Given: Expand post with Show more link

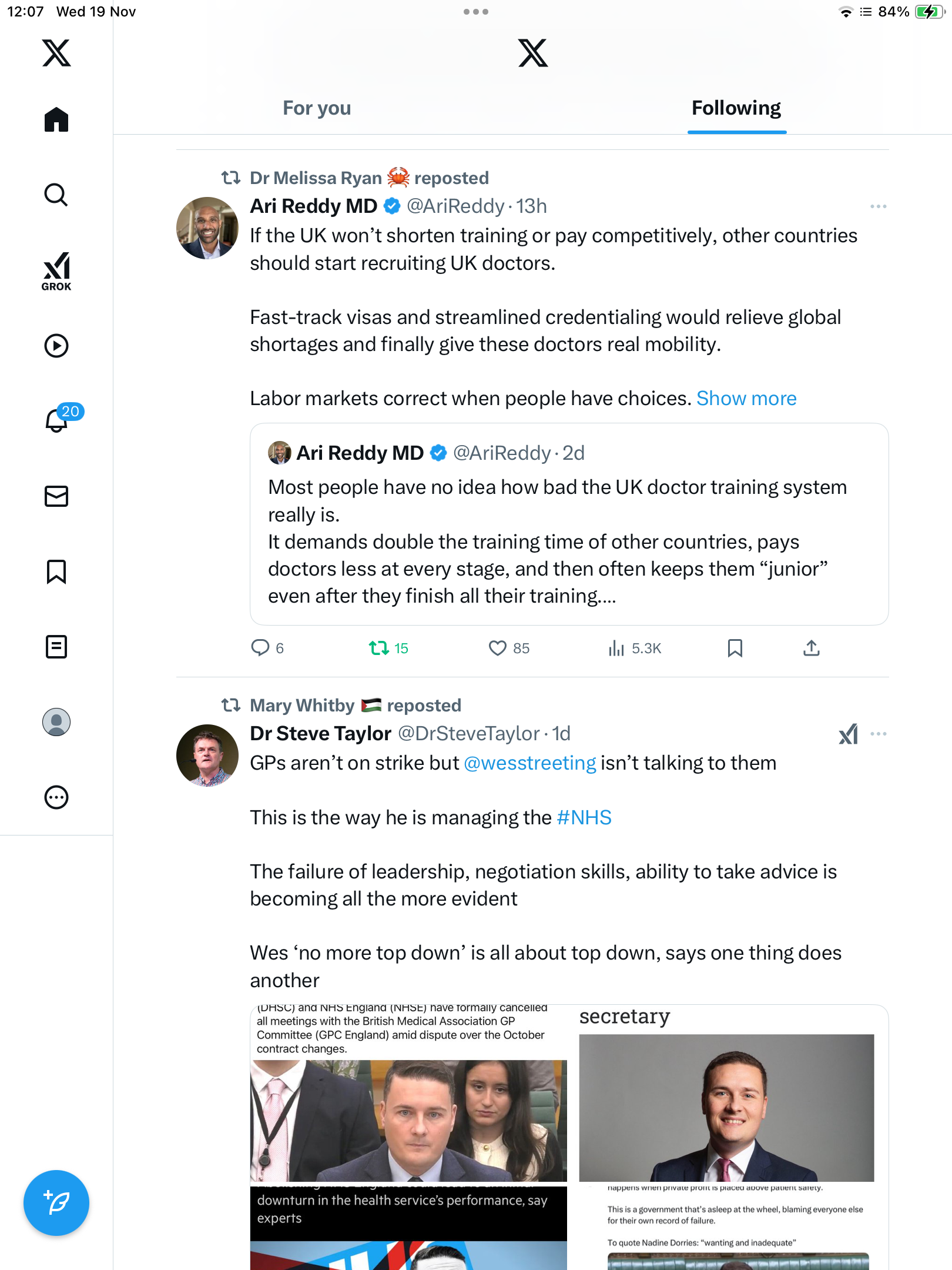Looking at the screenshot, I should (746, 399).
